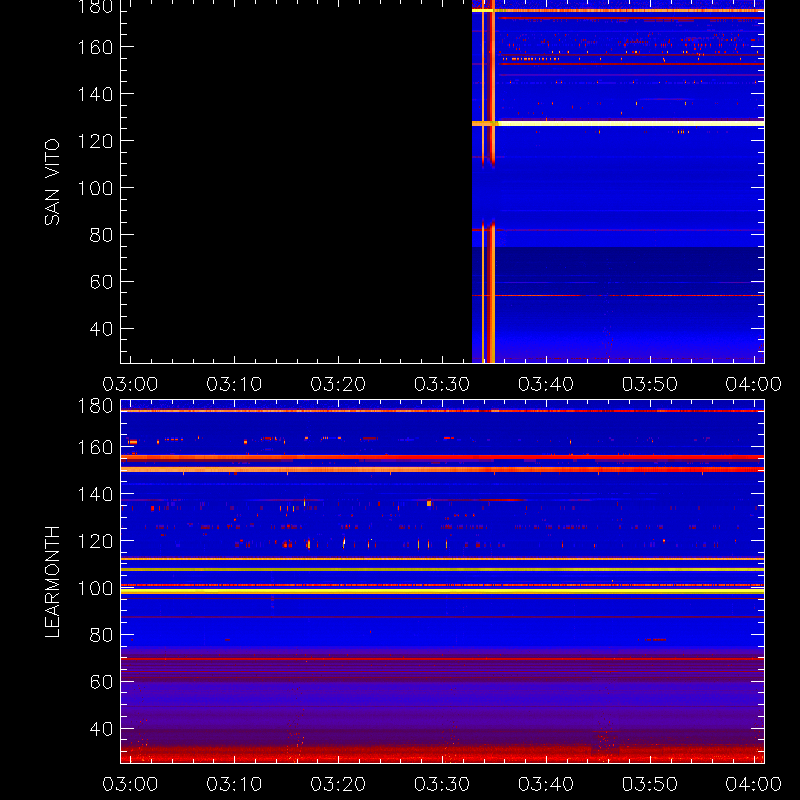Select the 160 tick label on LEARMONTH axis
This screenshot has height=800, width=800.
95,447
